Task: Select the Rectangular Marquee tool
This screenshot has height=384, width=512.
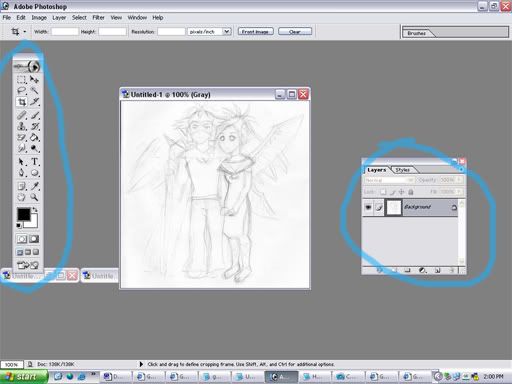Action: pos(22,79)
